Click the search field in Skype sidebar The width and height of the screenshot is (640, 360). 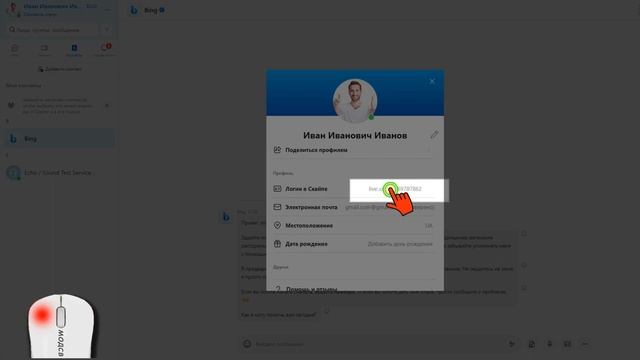point(53,30)
